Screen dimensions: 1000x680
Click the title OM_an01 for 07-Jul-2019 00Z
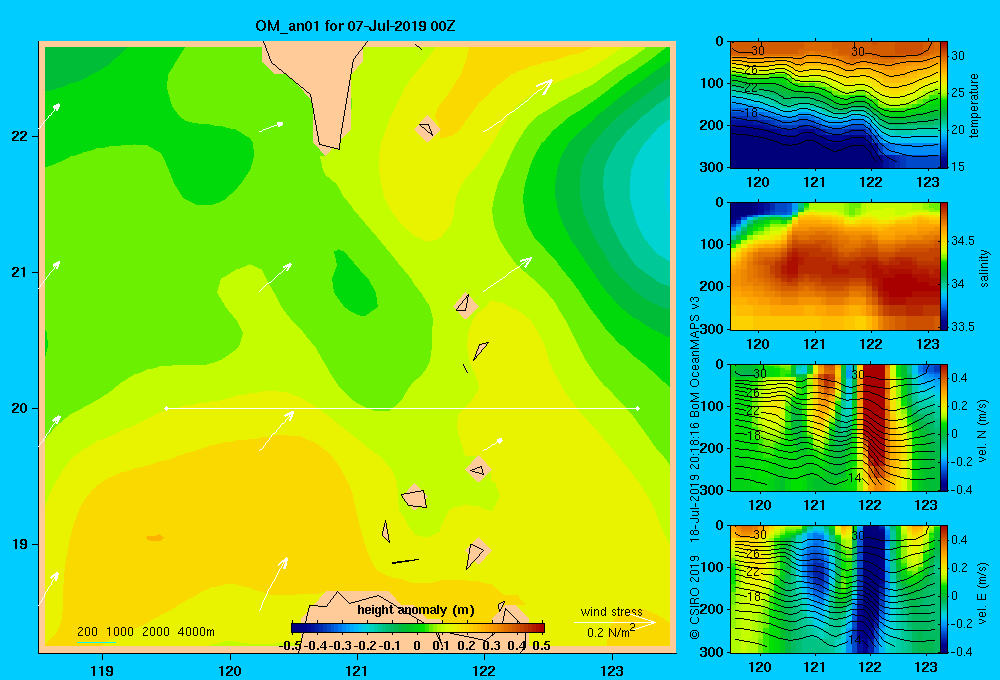point(355,26)
